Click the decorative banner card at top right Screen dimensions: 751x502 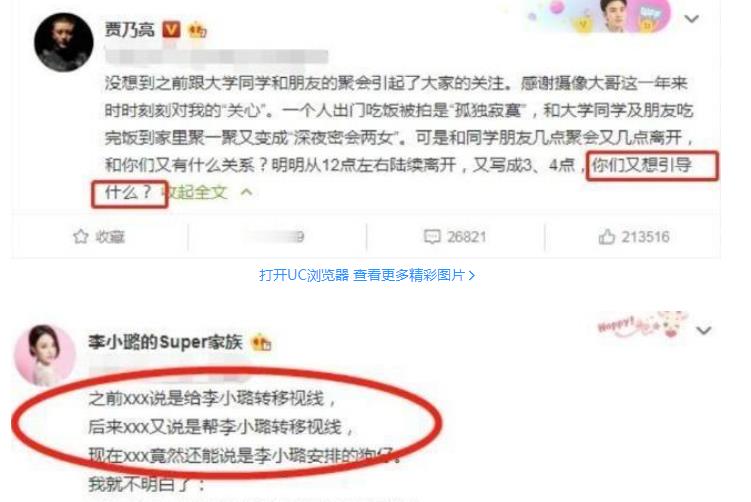[599, 15]
